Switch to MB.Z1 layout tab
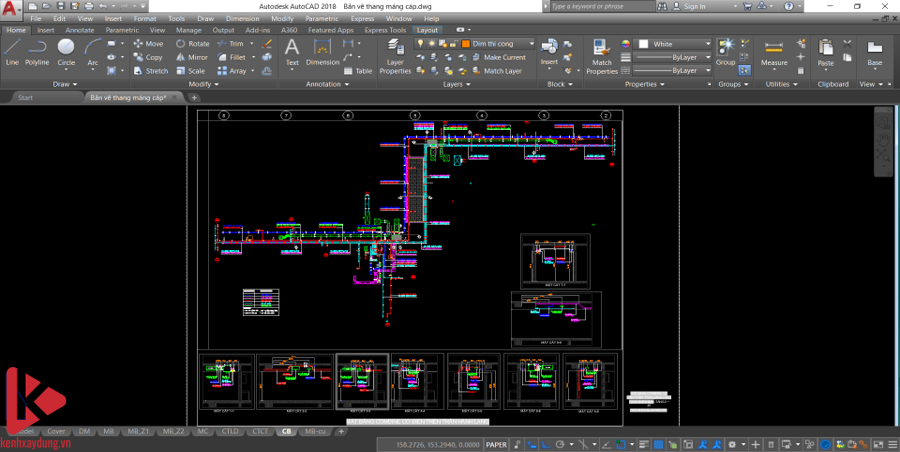 [138, 431]
